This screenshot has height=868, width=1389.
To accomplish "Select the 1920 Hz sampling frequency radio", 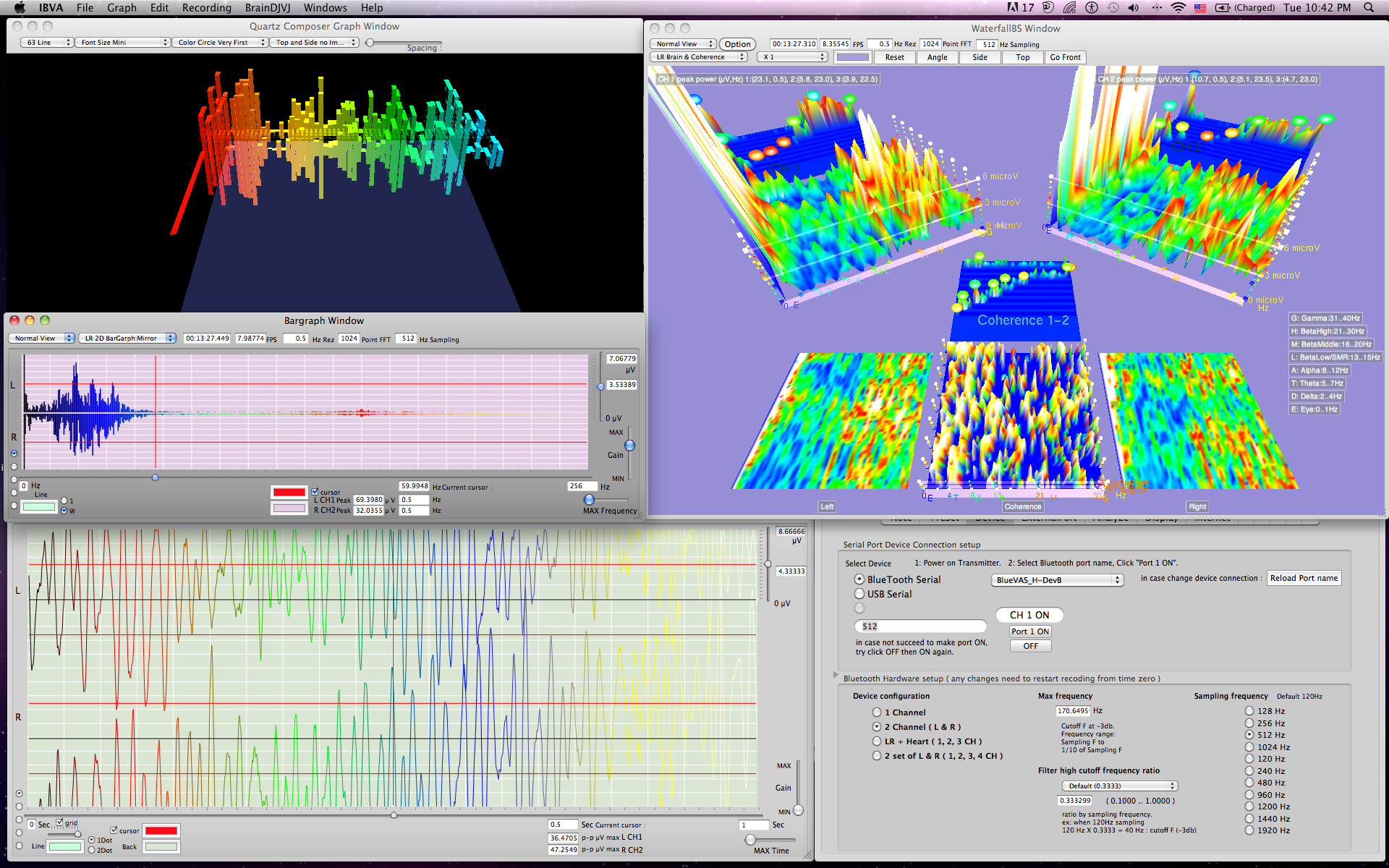I will [1249, 830].
